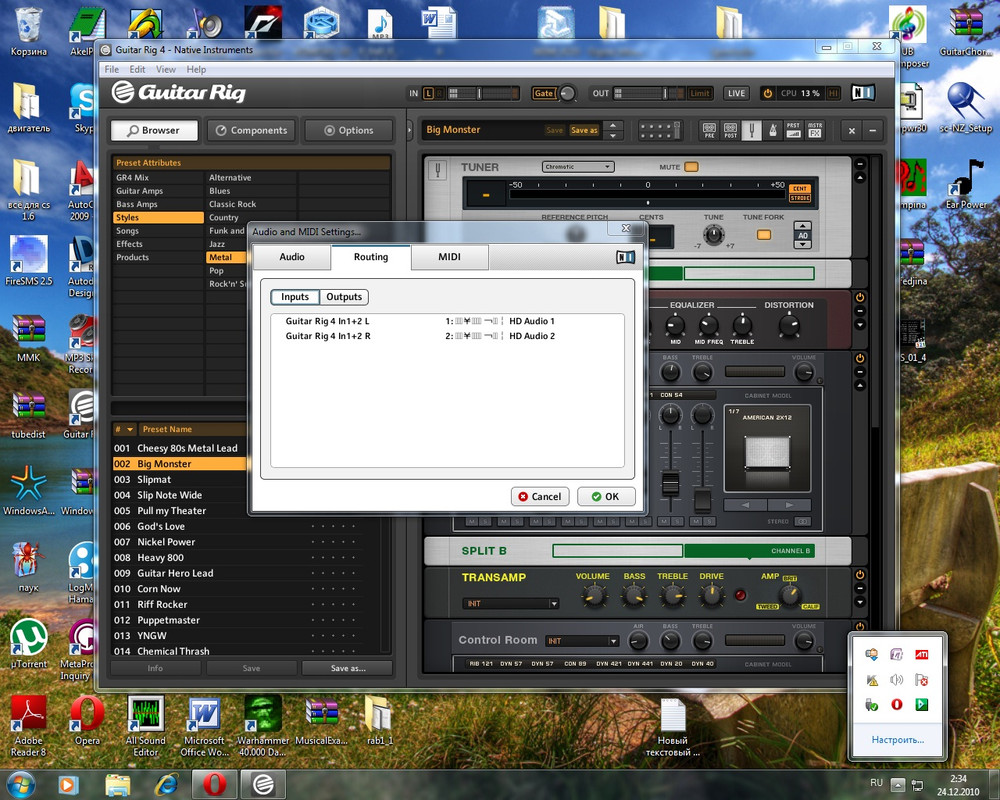This screenshot has height=800, width=1000.
Task: Open the µTorrent desktop icon
Action: tap(29, 643)
